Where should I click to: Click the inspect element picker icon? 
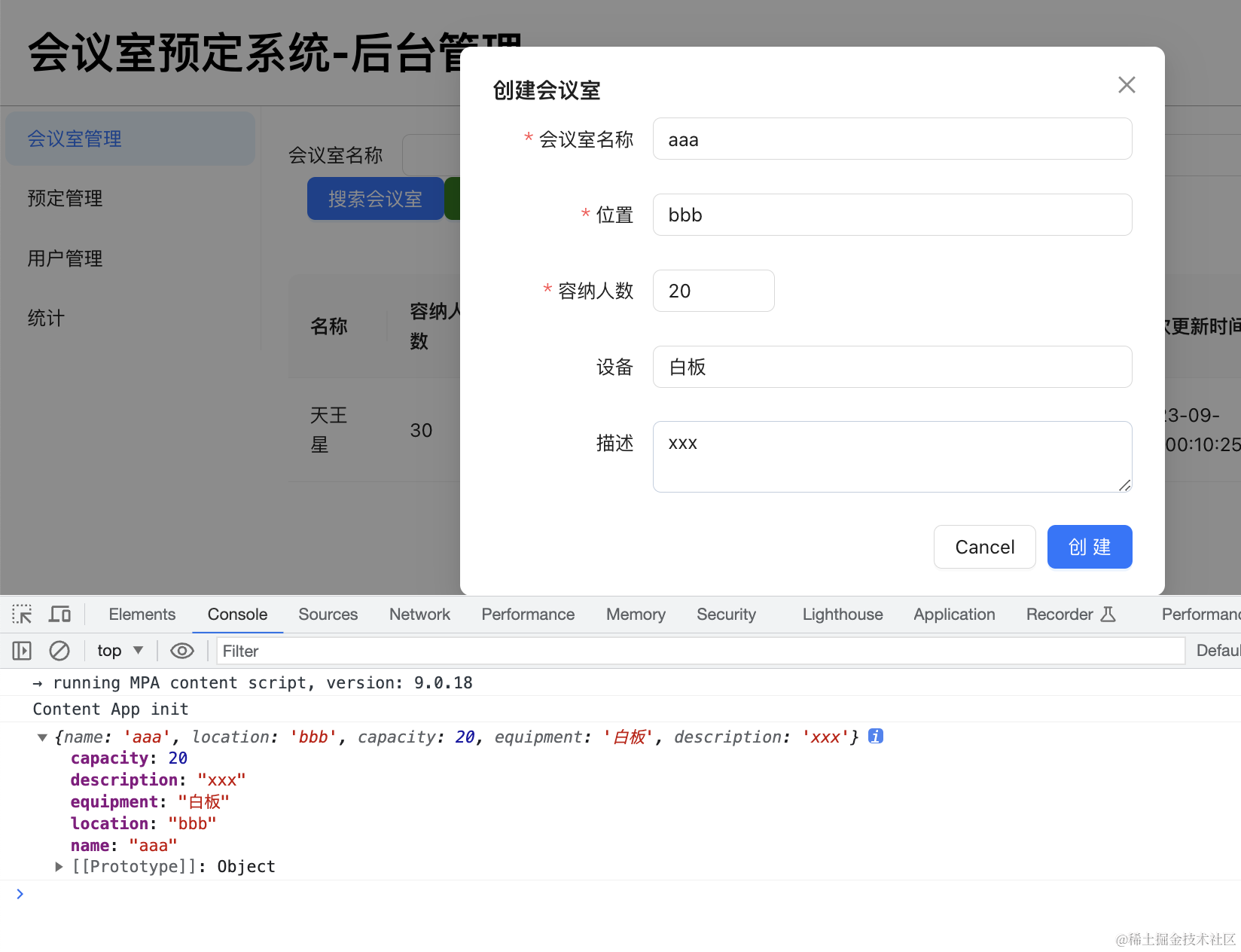[x=22, y=615]
